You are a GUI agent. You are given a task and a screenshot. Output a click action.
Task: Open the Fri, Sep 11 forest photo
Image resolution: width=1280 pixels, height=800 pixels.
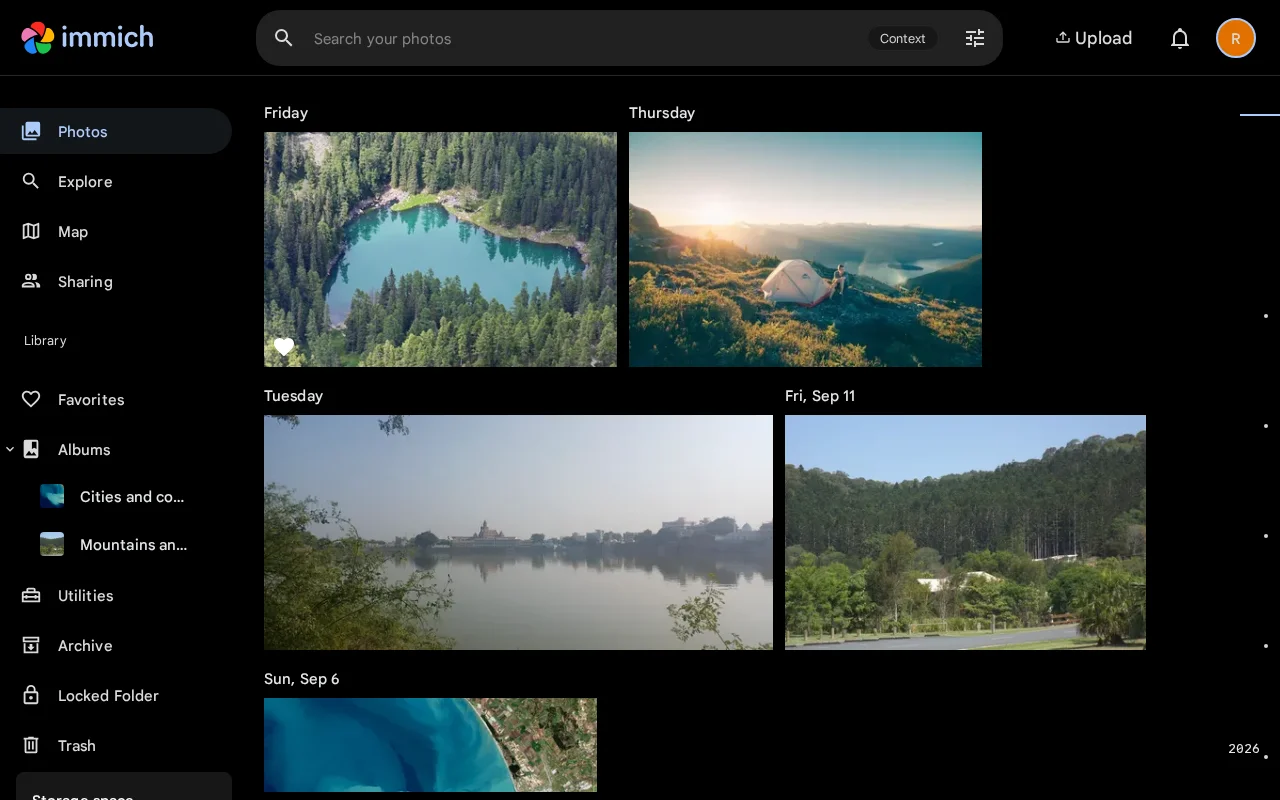click(965, 532)
